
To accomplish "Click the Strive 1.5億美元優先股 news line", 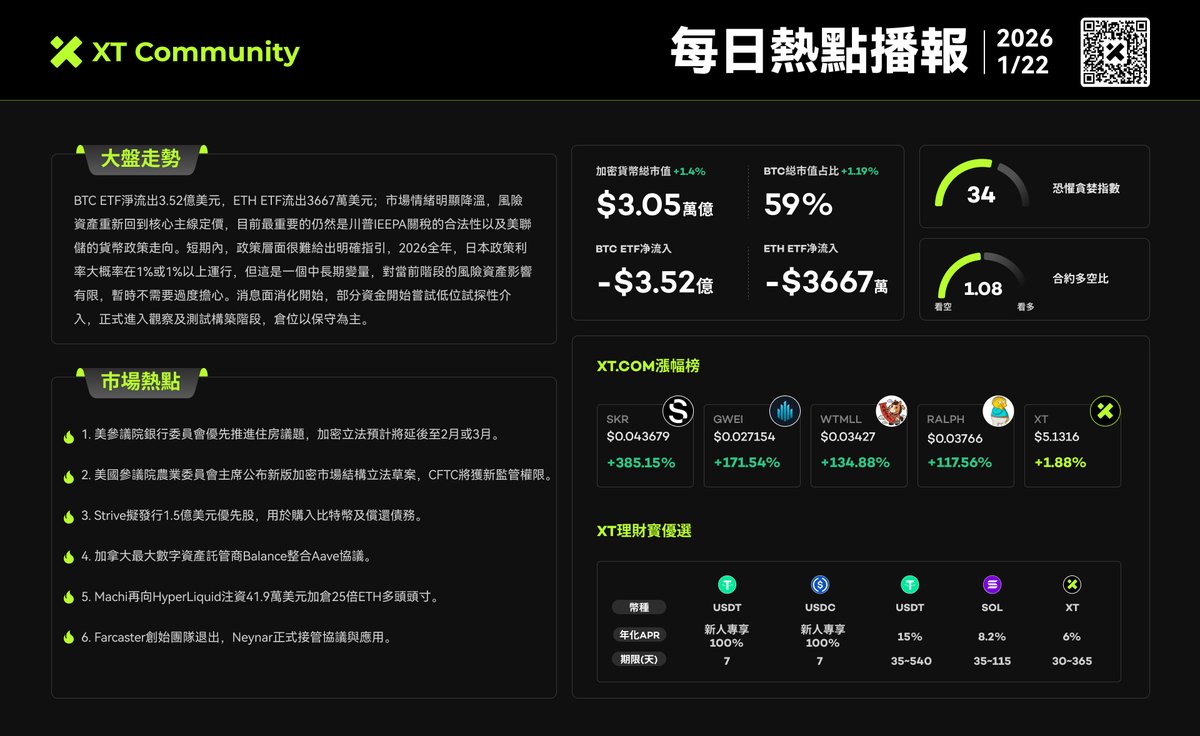I will [252, 516].
